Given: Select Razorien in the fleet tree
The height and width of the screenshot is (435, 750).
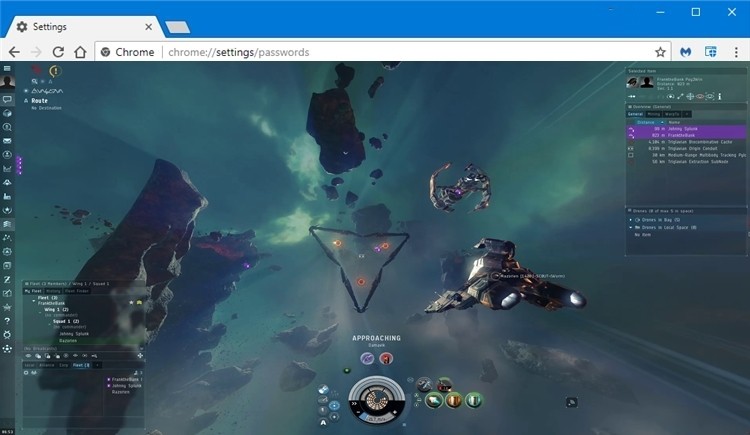Looking at the screenshot, I should tap(68, 341).
